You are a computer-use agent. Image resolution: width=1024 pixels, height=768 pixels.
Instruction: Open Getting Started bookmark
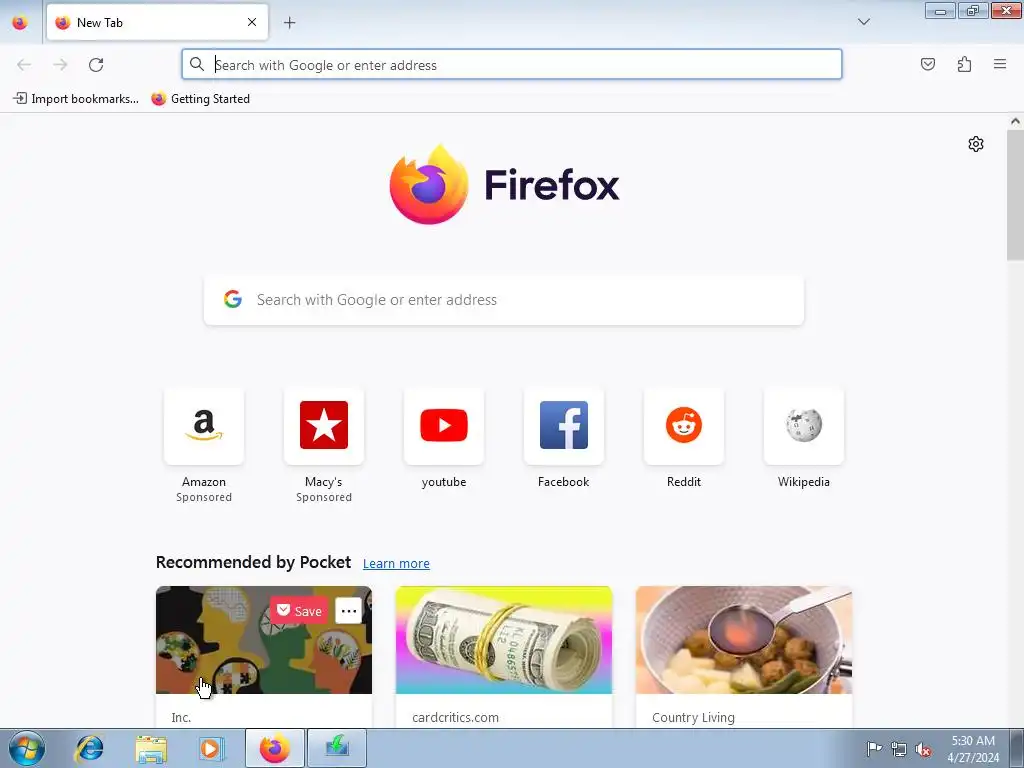coord(200,99)
